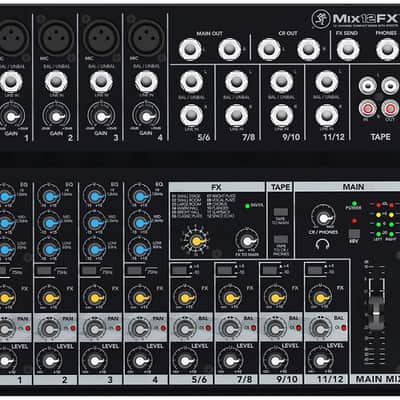Viewport: 400px width, 400px height.
Task: Click the channel 4 yellow FX knob
Action: (x=140, y=298)
